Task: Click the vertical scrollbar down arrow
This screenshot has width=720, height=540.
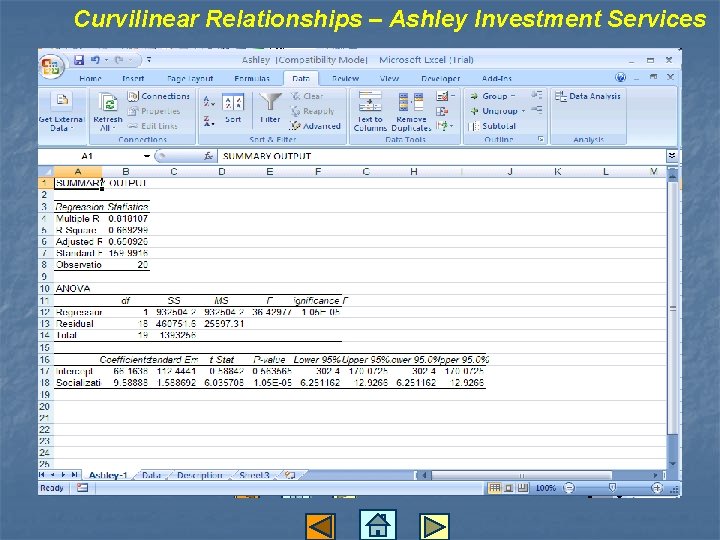Action: tap(672, 464)
